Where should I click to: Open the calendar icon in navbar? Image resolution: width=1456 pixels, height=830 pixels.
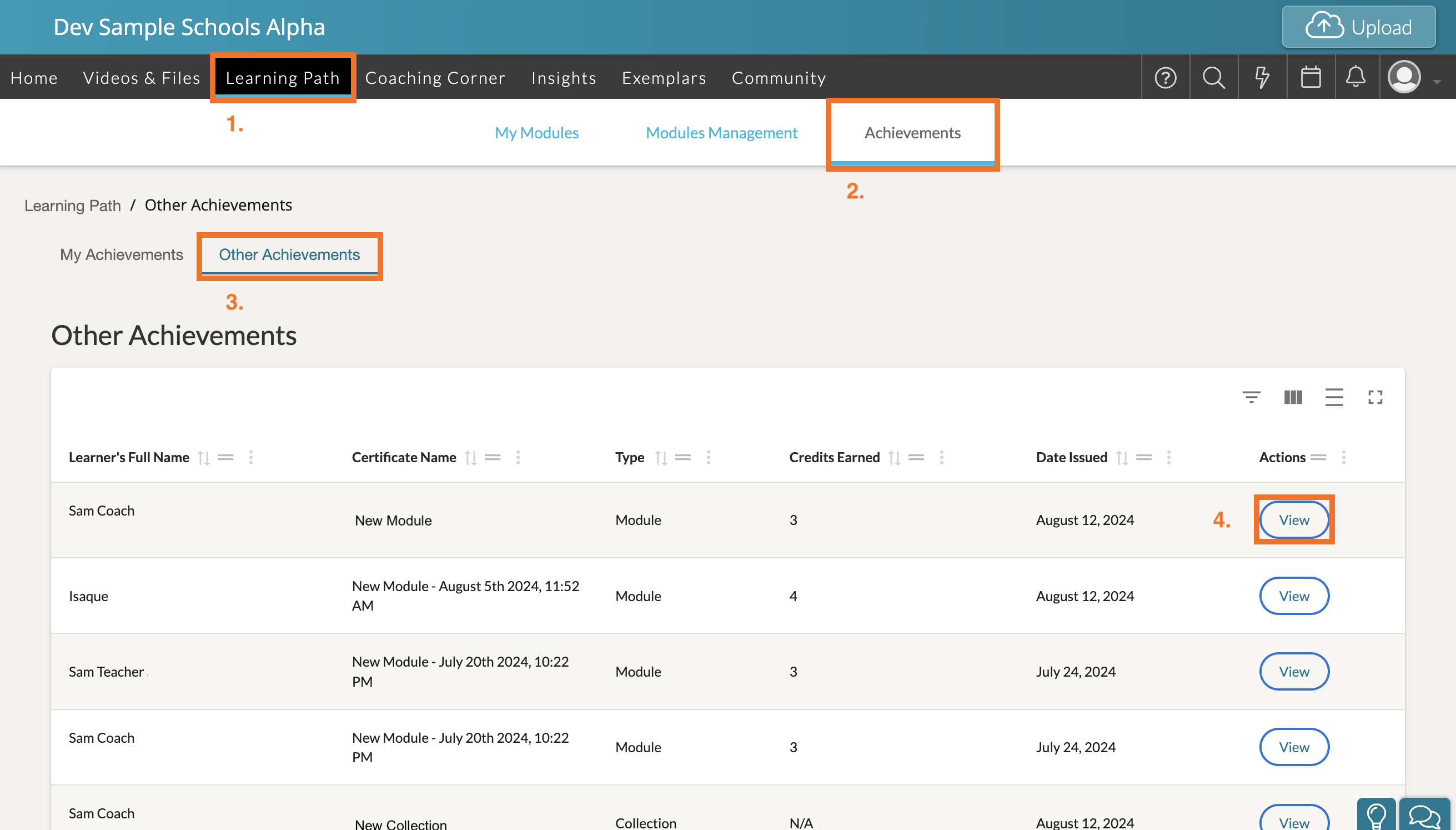click(1310, 78)
